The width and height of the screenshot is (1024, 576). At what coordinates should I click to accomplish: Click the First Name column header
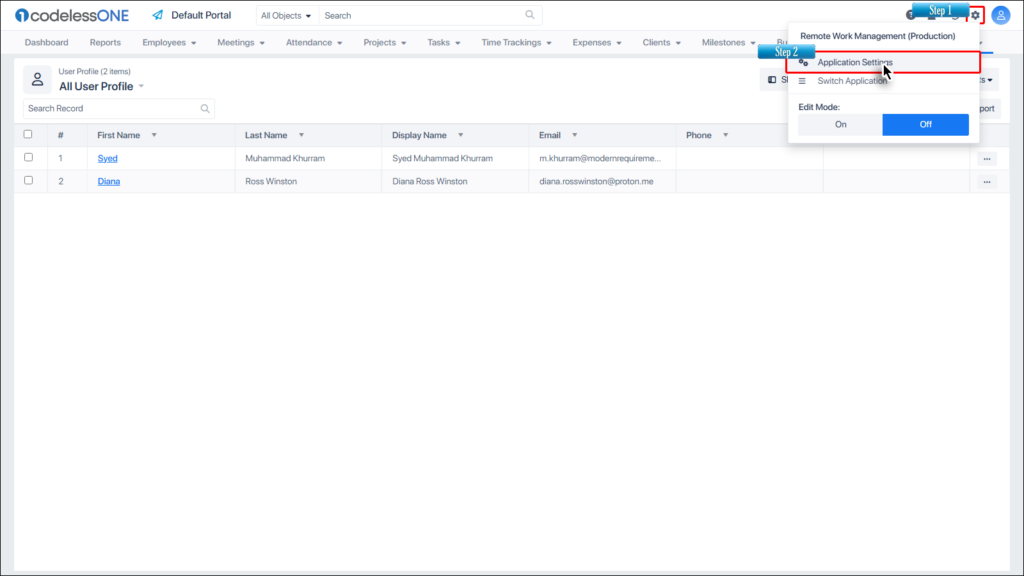pos(119,135)
